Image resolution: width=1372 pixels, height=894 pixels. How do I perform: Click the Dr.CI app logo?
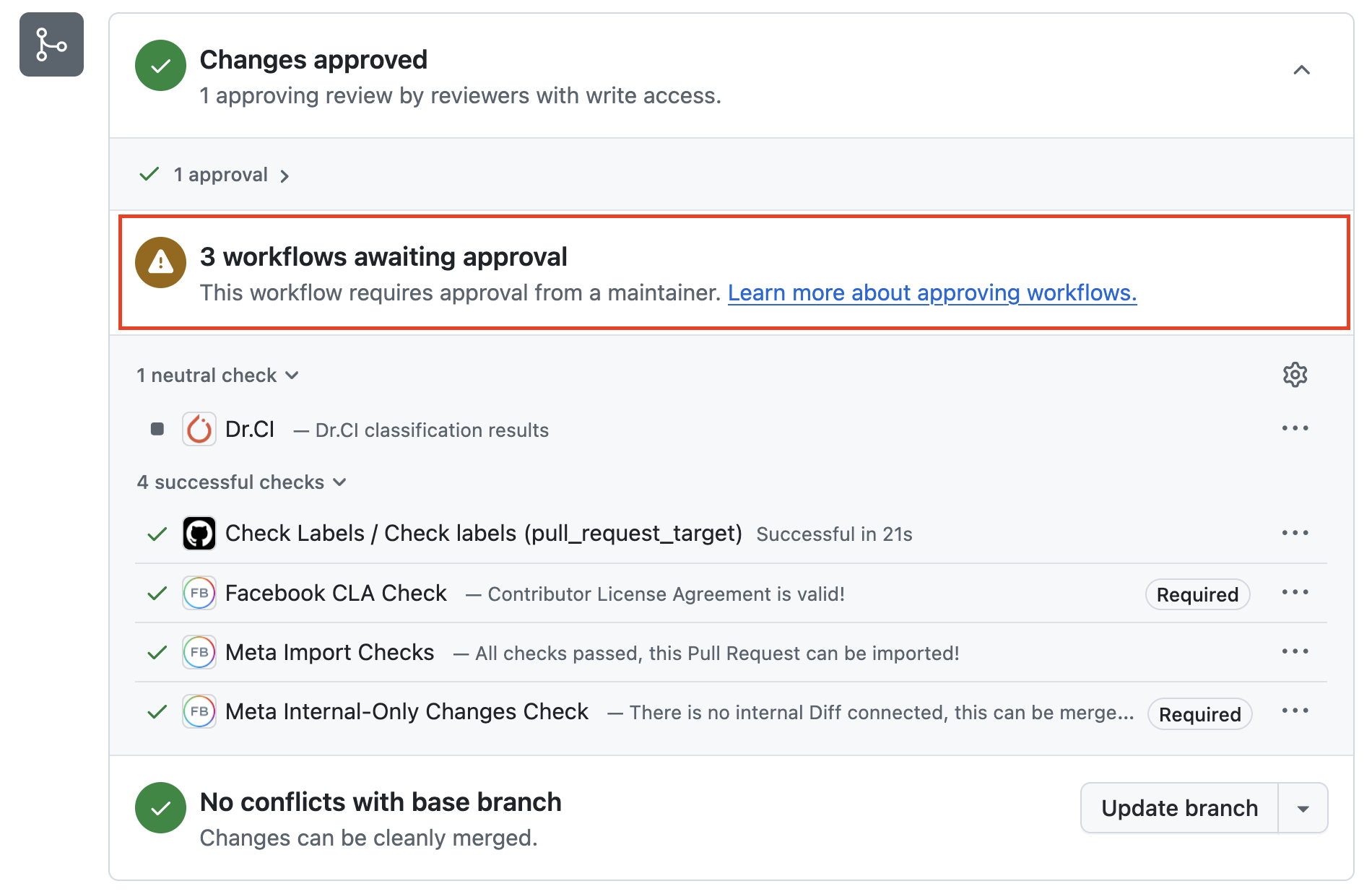tap(199, 430)
